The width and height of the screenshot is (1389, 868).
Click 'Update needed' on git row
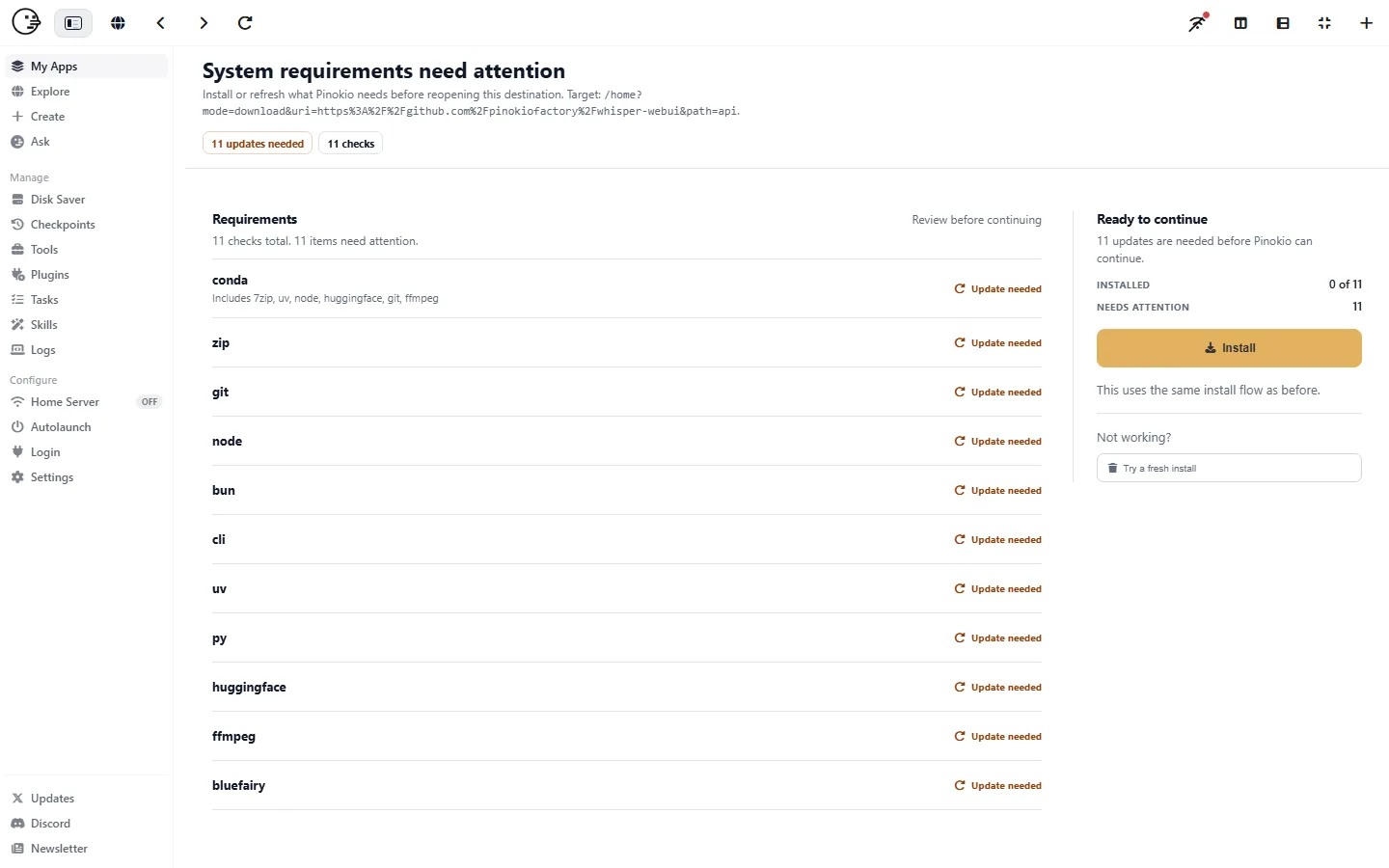pyautogui.click(x=997, y=393)
